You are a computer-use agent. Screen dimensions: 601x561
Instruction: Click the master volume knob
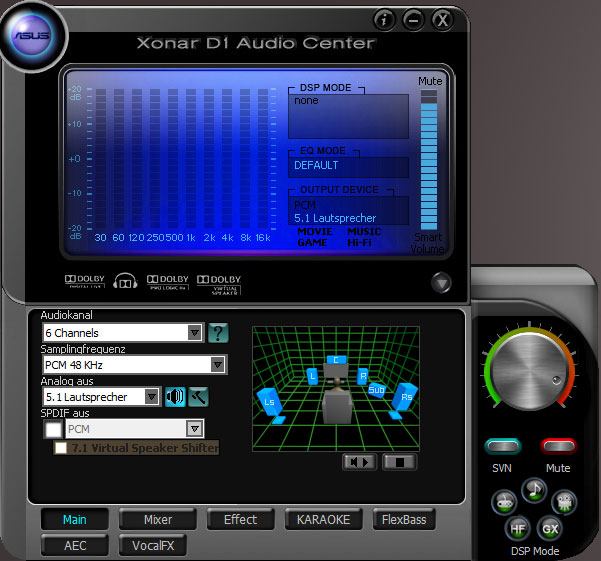tap(529, 370)
